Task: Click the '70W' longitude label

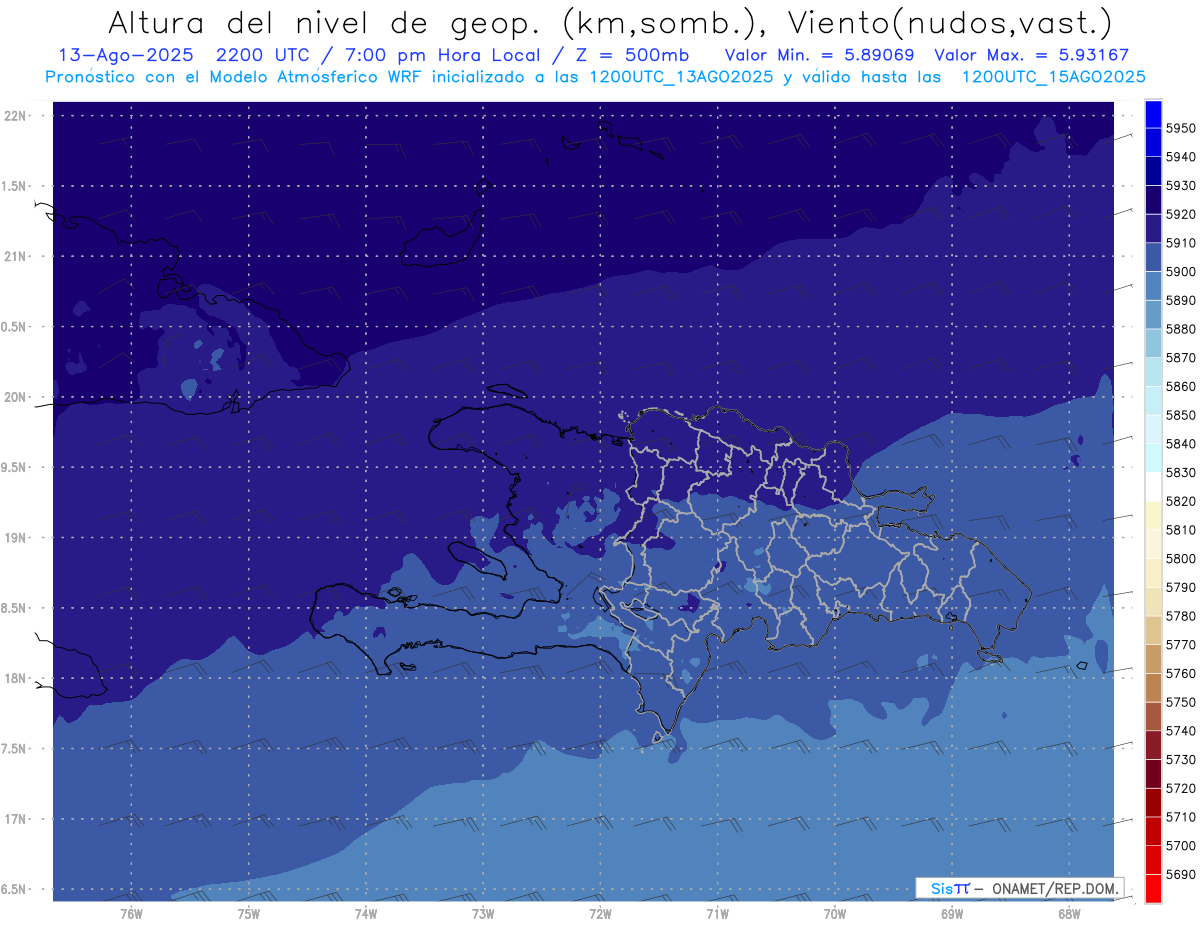Action: click(x=834, y=914)
